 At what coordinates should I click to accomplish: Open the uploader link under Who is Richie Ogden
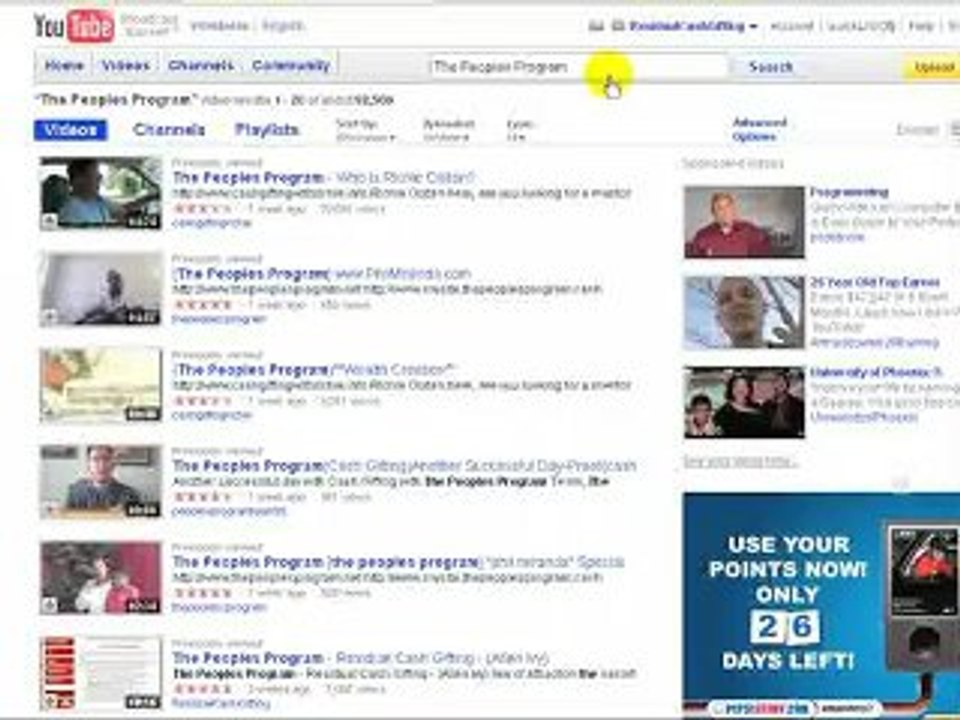point(211,223)
